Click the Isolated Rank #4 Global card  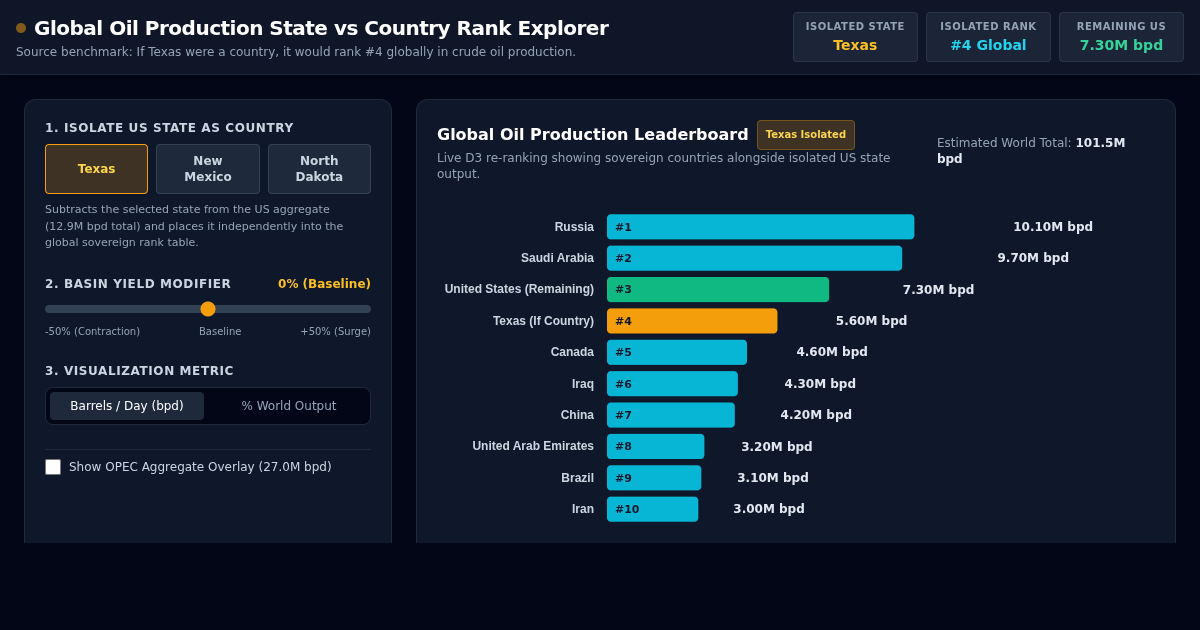coord(988,37)
